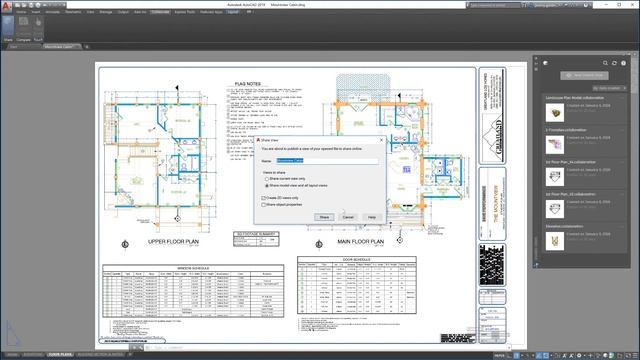640x360 pixels.
Task: Open options for Landscape Plan Model collaboration
Action: point(622,98)
